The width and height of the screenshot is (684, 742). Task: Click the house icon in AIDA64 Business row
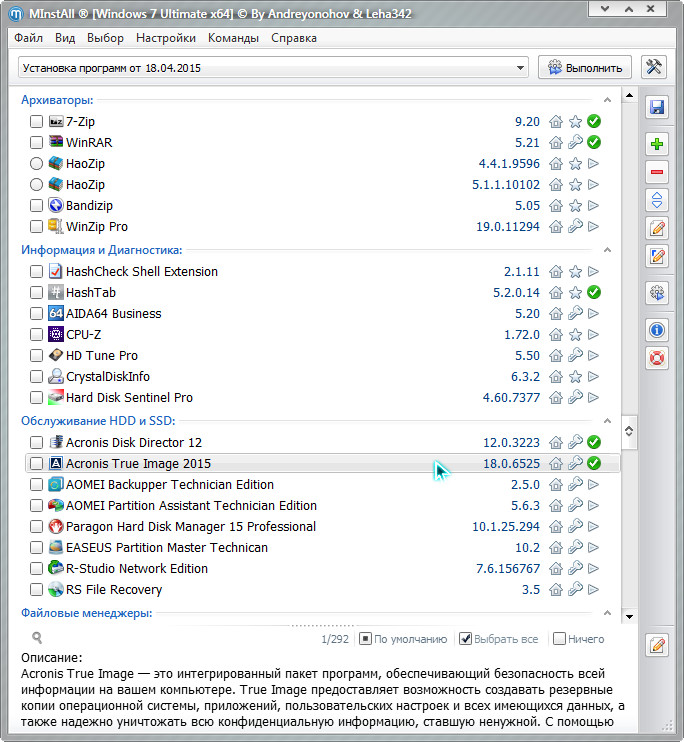point(556,314)
